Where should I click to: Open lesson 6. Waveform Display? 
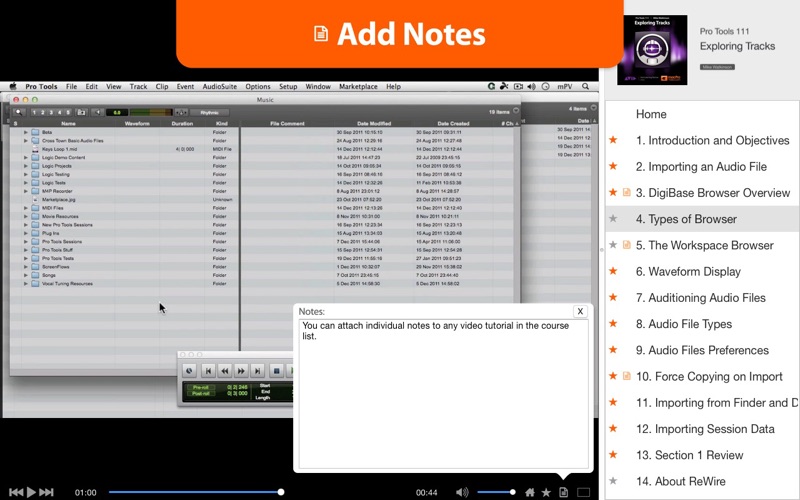tap(688, 271)
